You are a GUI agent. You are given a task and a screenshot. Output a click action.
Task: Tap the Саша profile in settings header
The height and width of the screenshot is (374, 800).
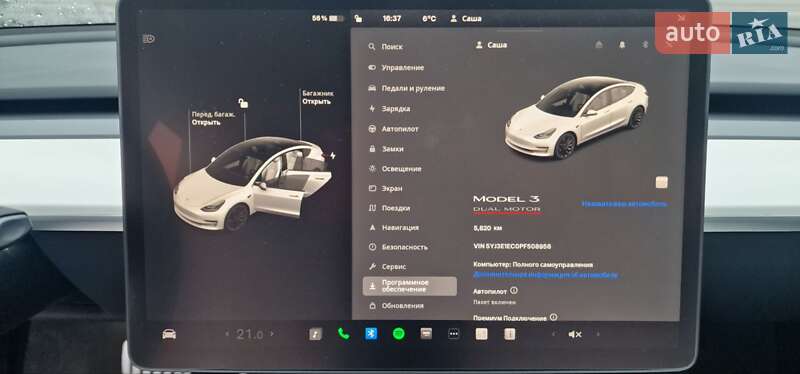(x=491, y=45)
